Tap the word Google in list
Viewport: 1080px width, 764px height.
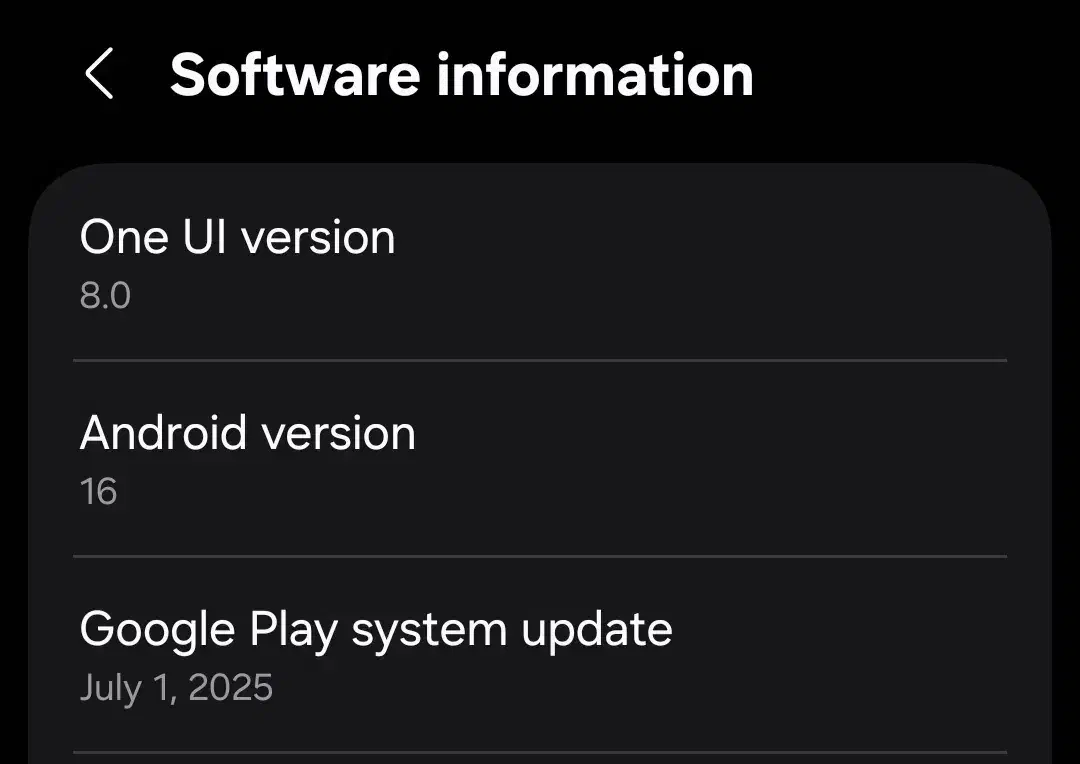coord(155,630)
